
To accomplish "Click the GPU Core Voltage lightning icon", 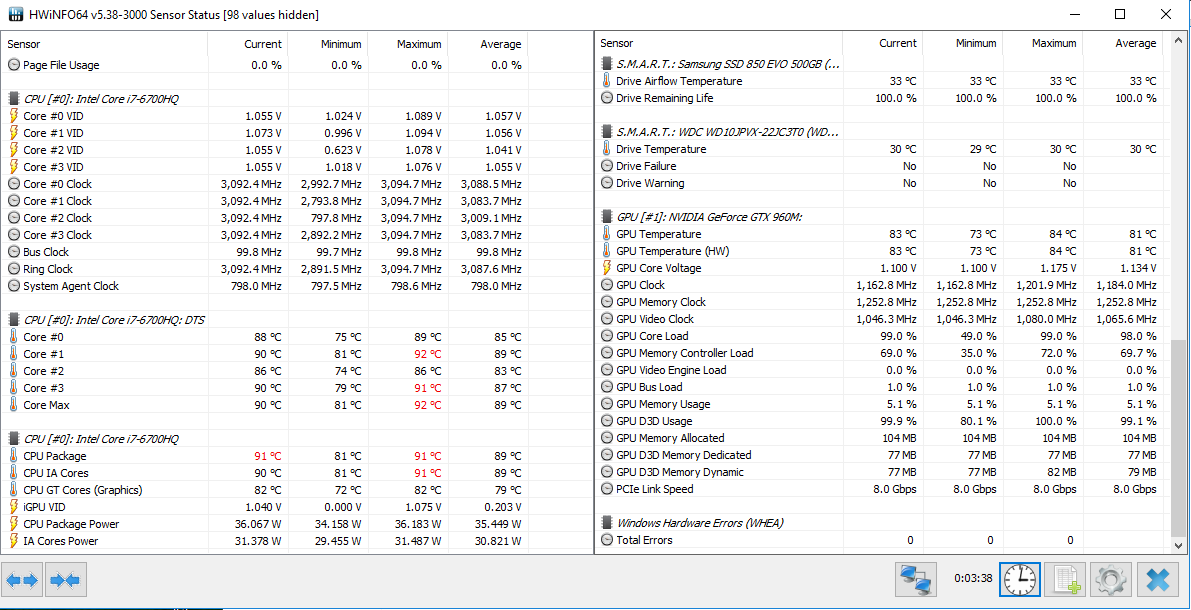I will tap(606, 268).
